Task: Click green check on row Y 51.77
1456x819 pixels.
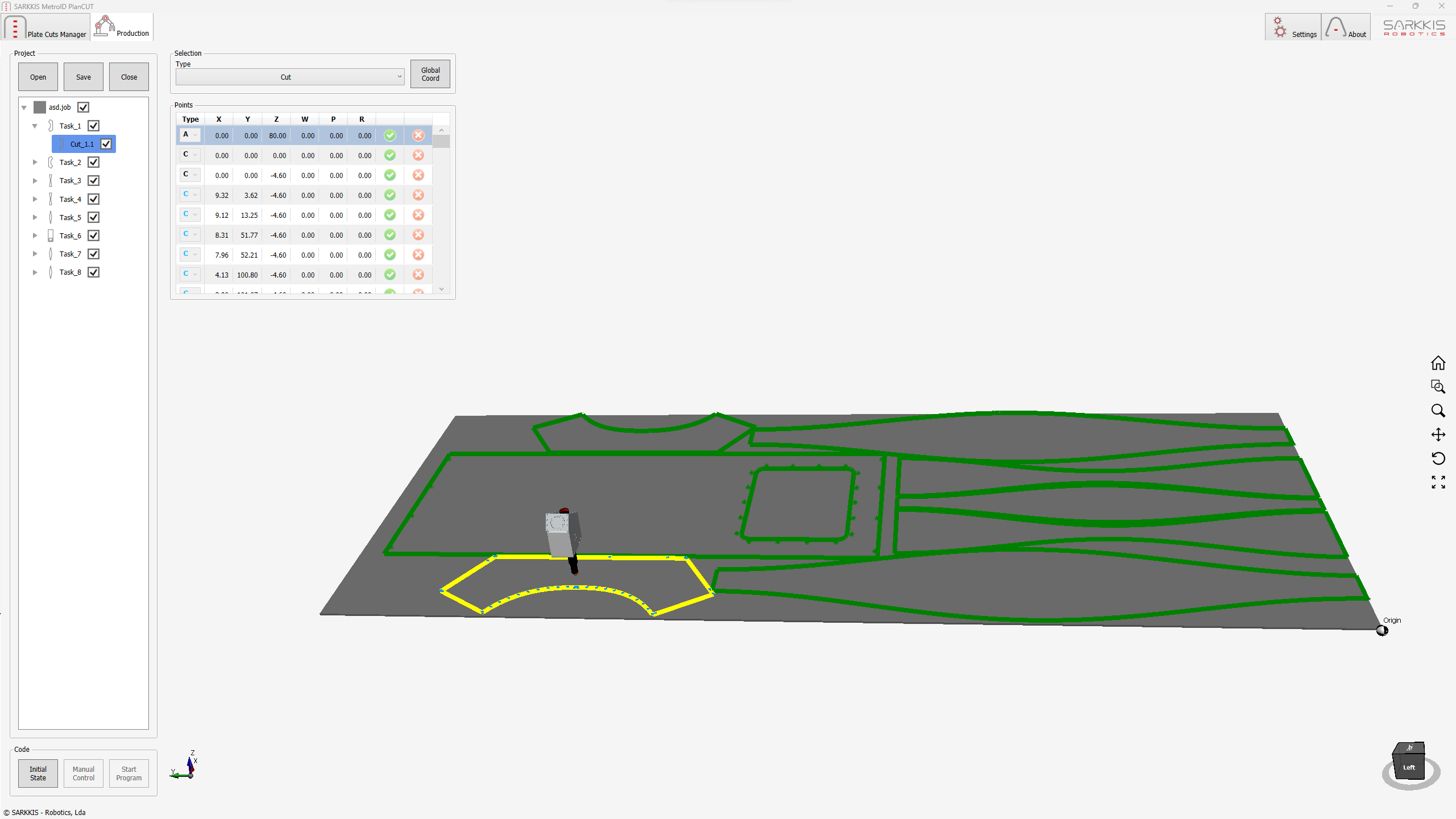Action: (390, 235)
